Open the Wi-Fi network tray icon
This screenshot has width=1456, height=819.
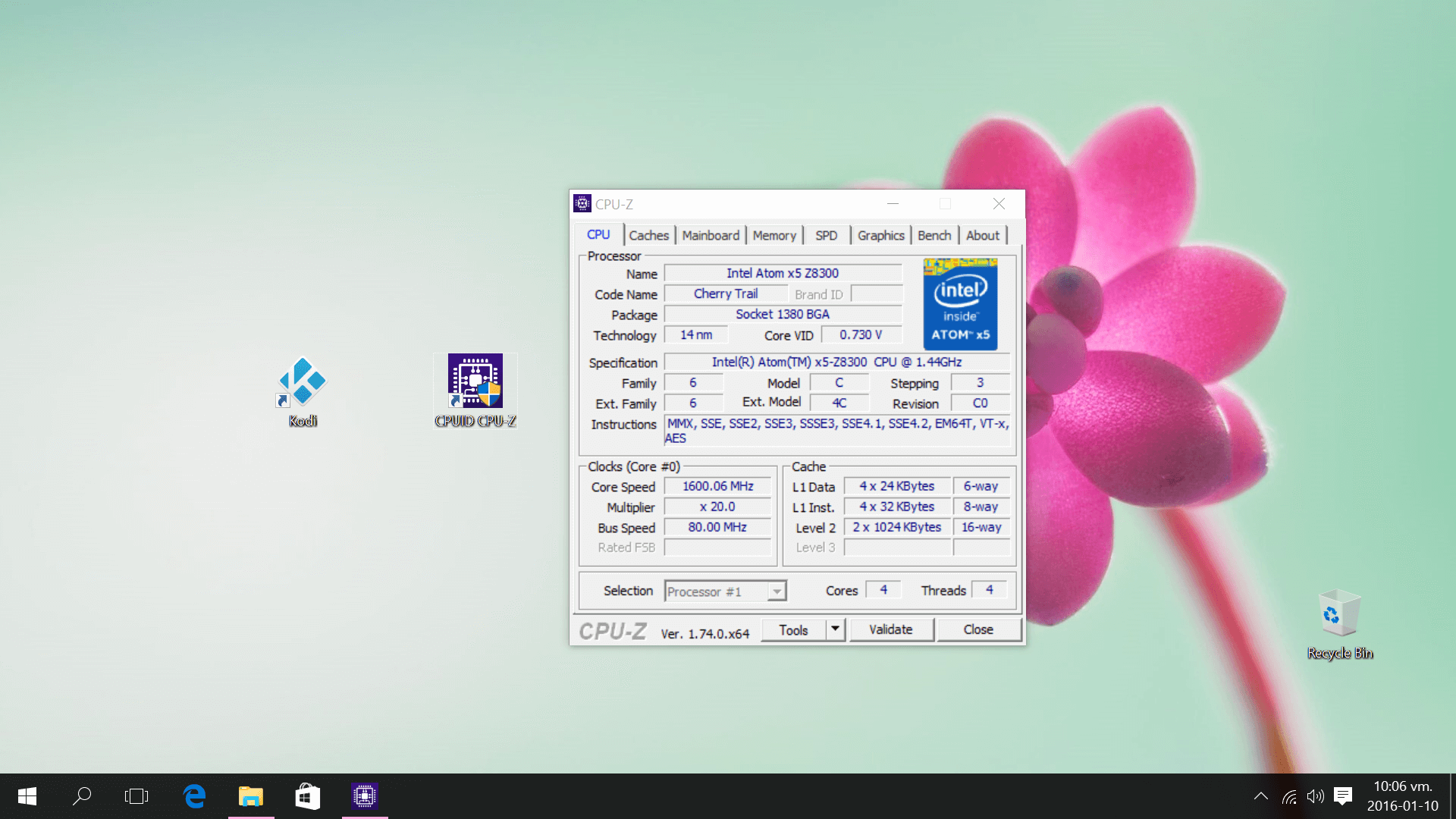coord(1289,796)
